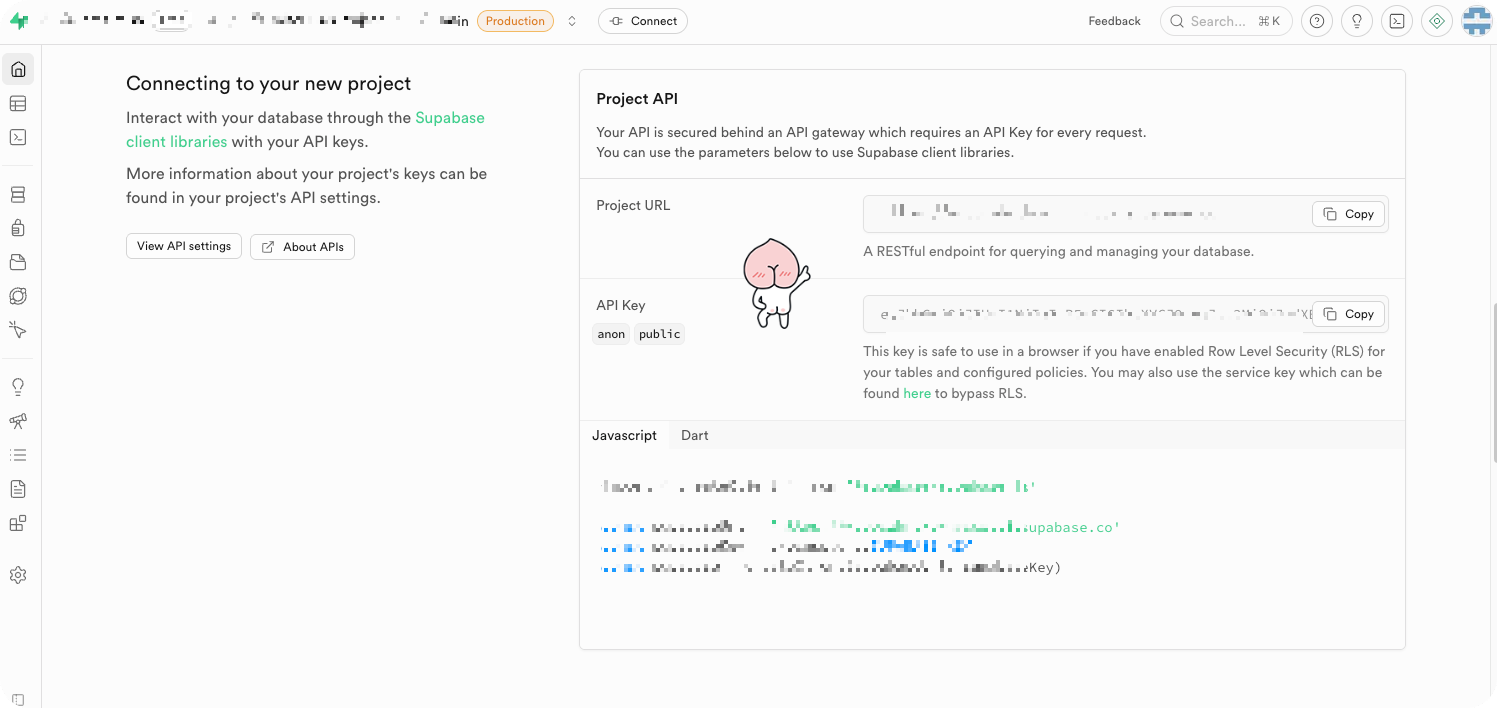This screenshot has height=708, width=1497.
Task: Copy the Project URL
Action: pos(1349,214)
